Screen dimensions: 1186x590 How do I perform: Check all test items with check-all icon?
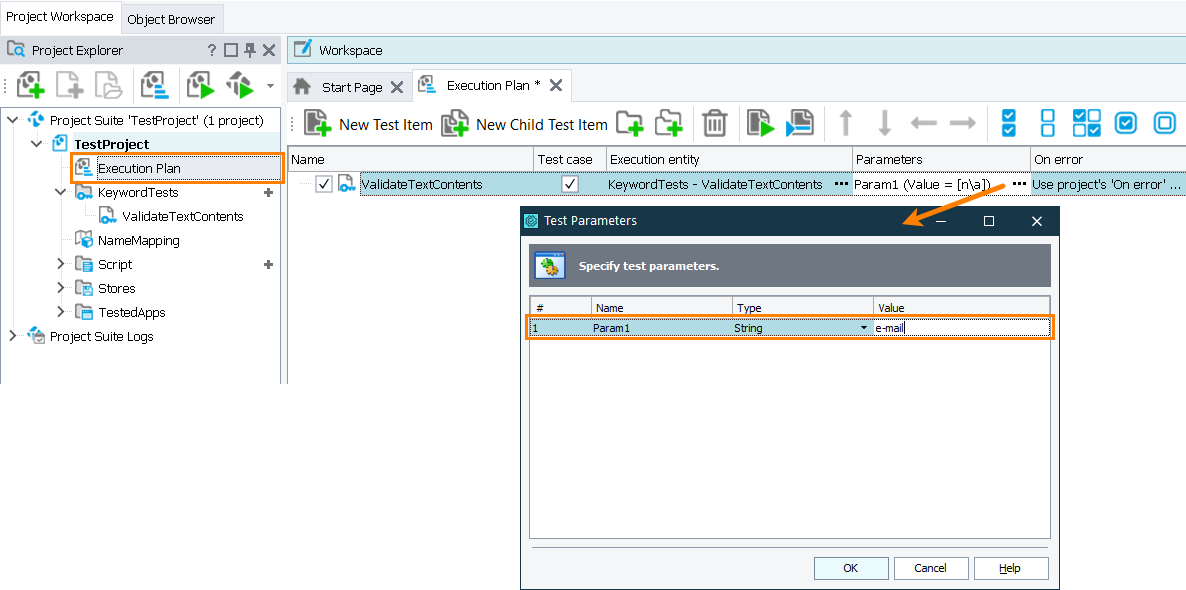click(x=1008, y=123)
